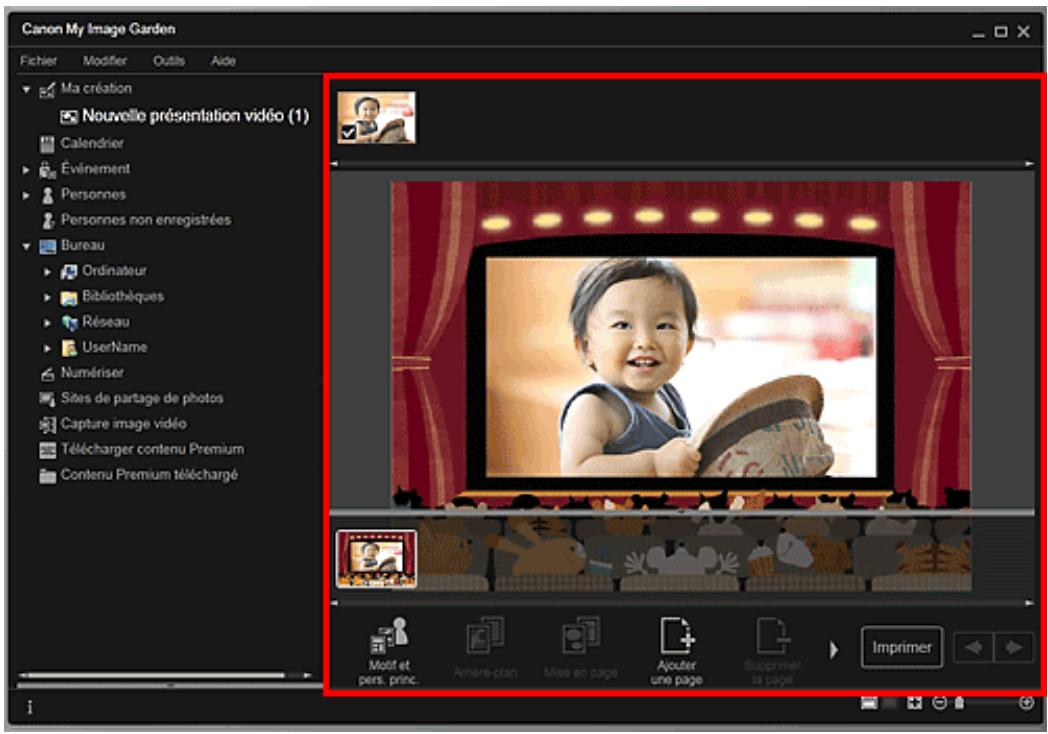Open Personnes non enregistrées
The image size is (1048, 734).
point(144,219)
